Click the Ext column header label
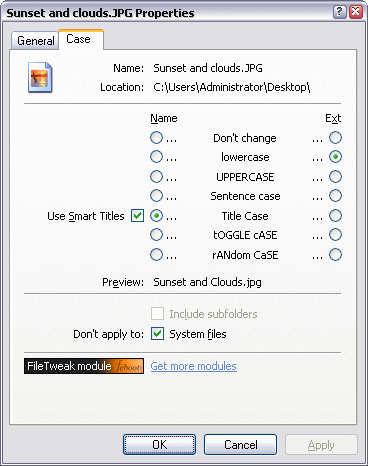The width and height of the screenshot is (368, 466). (x=333, y=118)
